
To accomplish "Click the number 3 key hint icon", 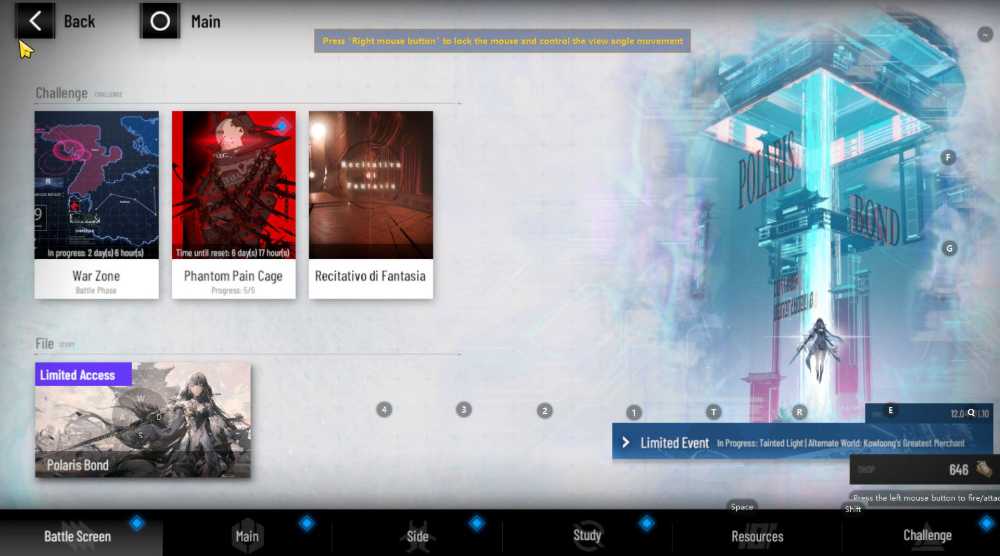I will point(464,409).
